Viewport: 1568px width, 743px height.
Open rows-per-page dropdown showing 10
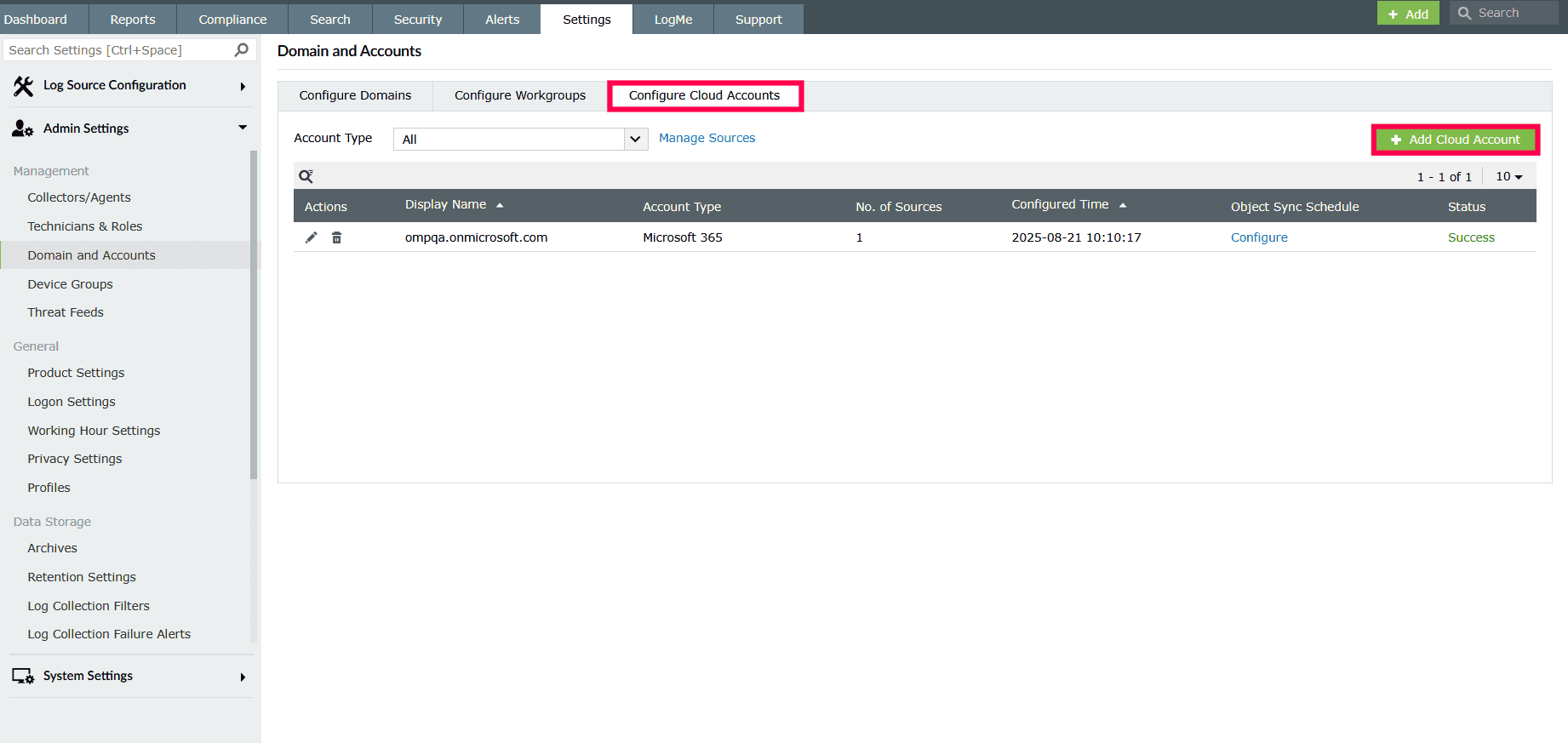click(1508, 176)
